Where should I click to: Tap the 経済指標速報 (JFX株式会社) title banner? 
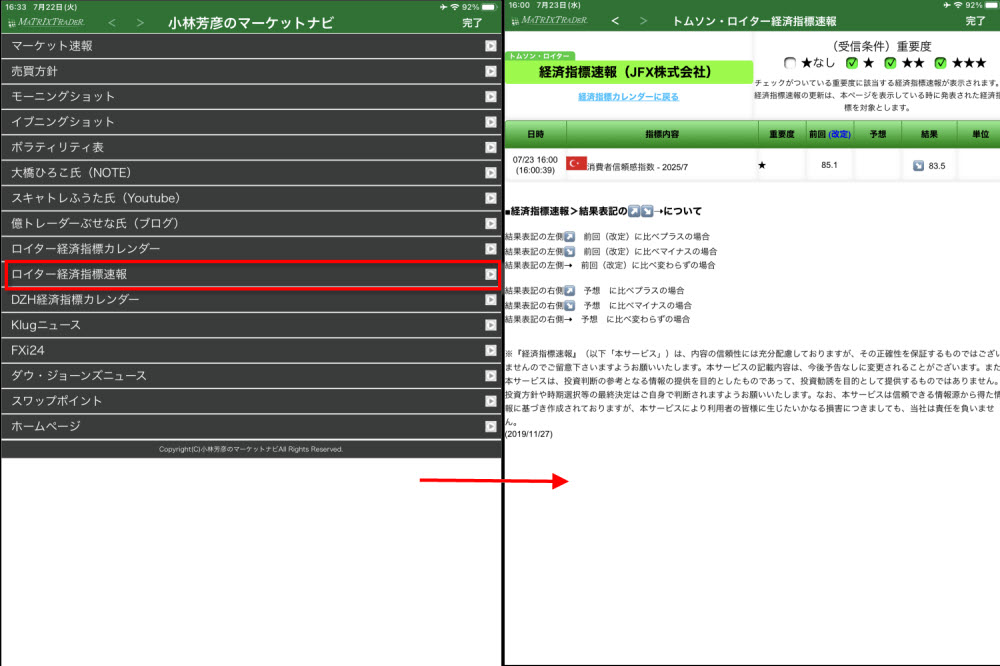[x=629, y=72]
